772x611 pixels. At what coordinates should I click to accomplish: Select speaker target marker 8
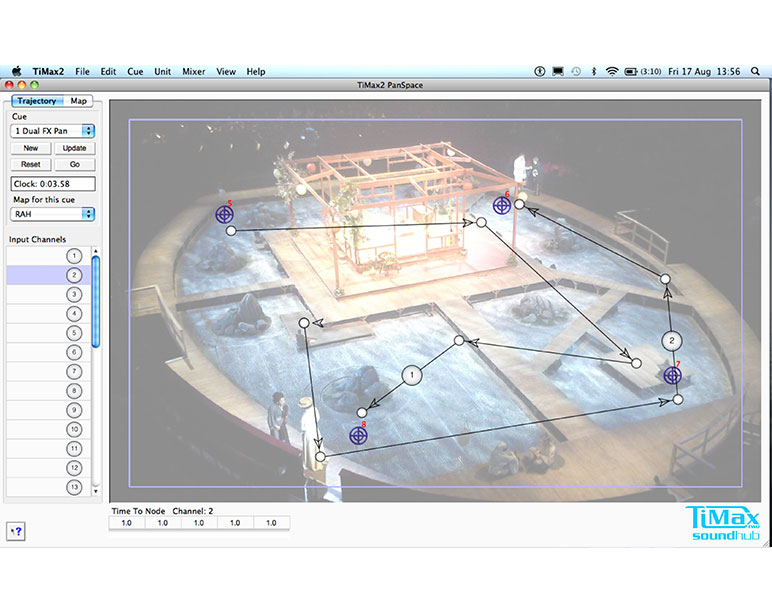358,435
